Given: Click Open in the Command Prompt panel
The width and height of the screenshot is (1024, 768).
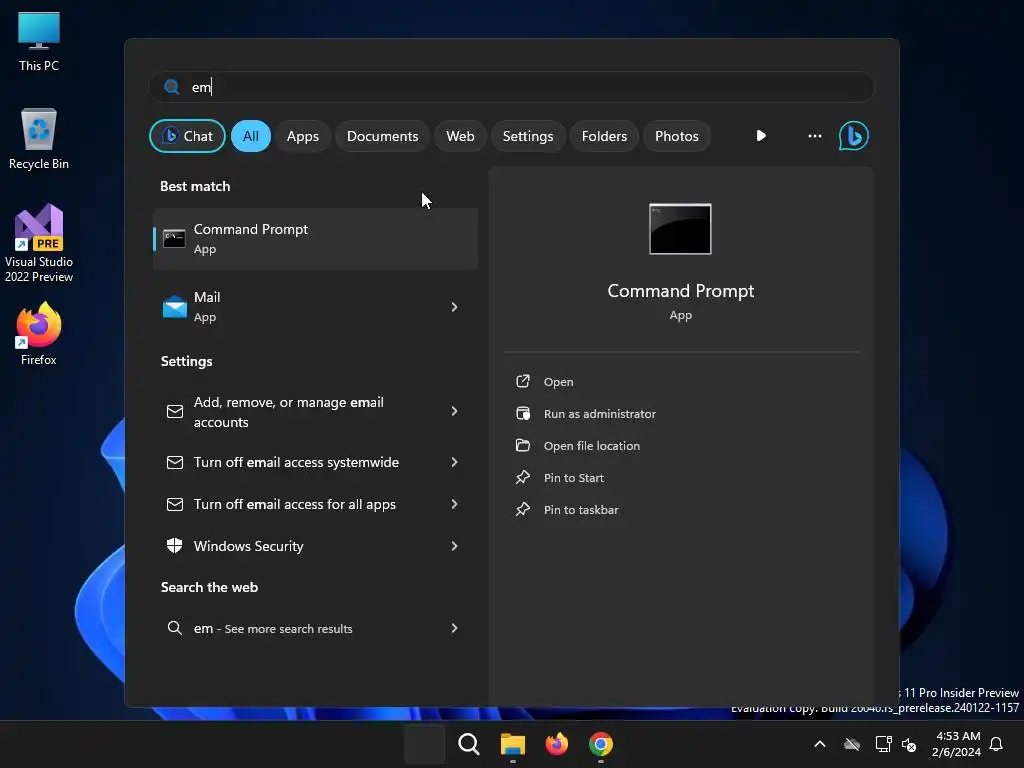Looking at the screenshot, I should [558, 382].
